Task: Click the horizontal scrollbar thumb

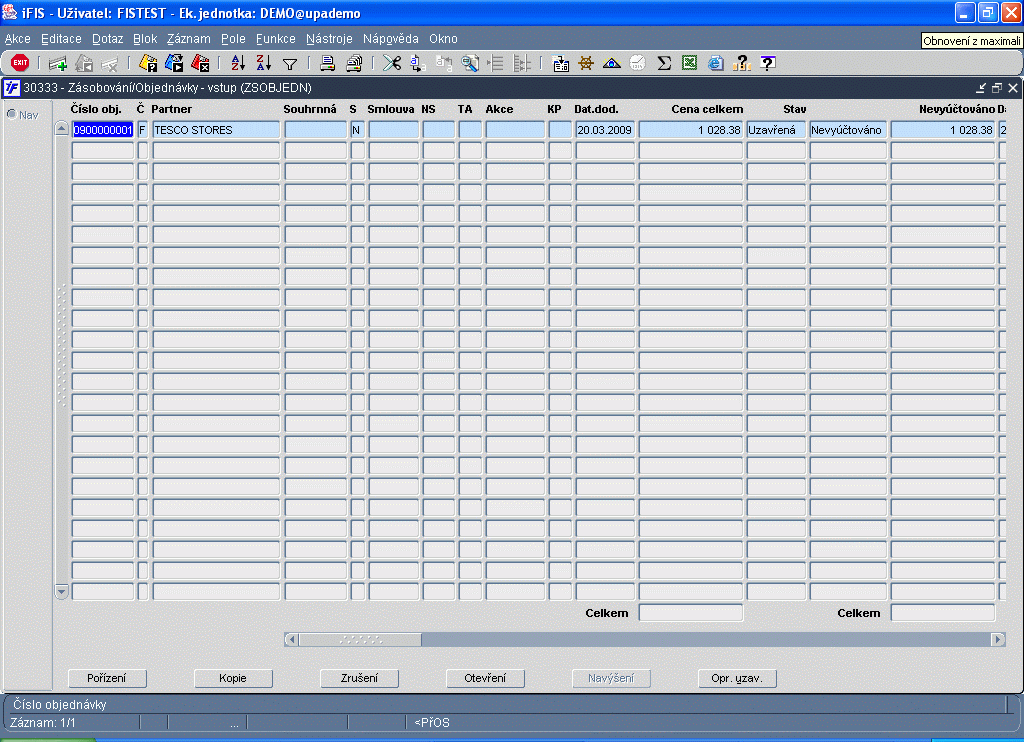Action: coord(360,639)
